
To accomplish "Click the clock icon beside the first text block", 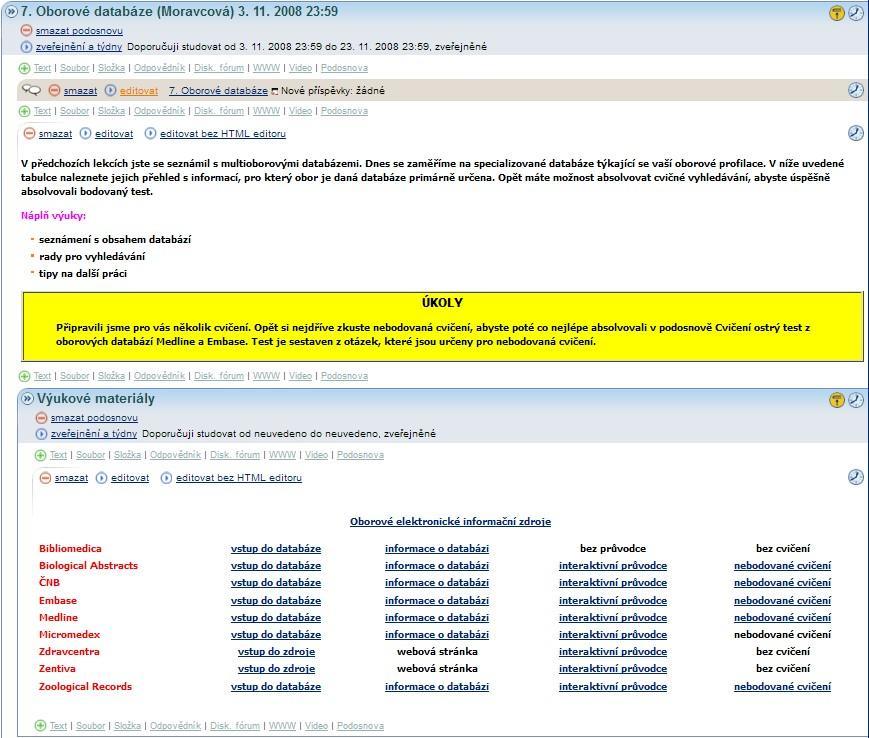I will click(x=856, y=133).
